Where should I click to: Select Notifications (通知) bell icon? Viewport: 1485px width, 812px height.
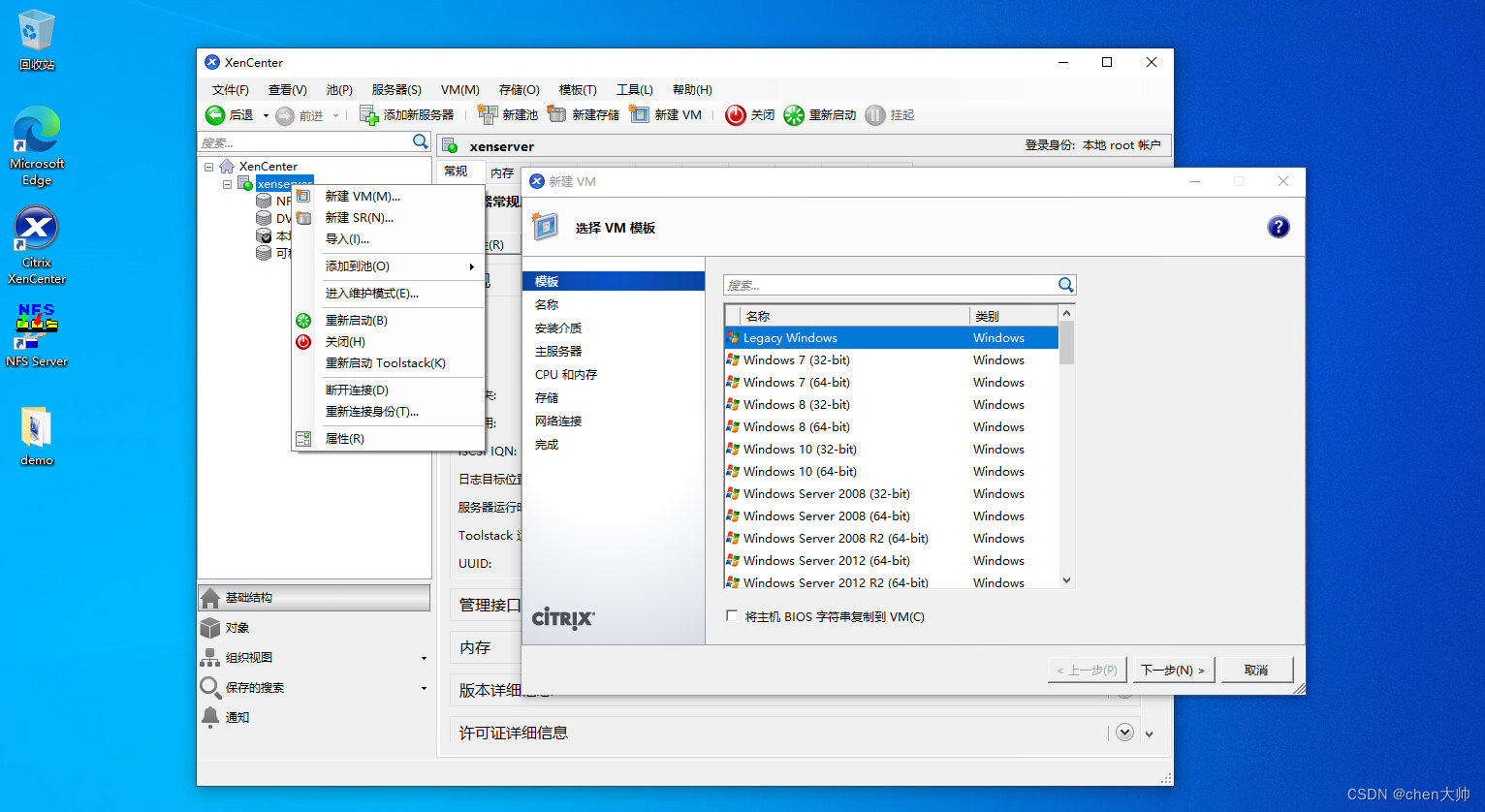[210, 717]
